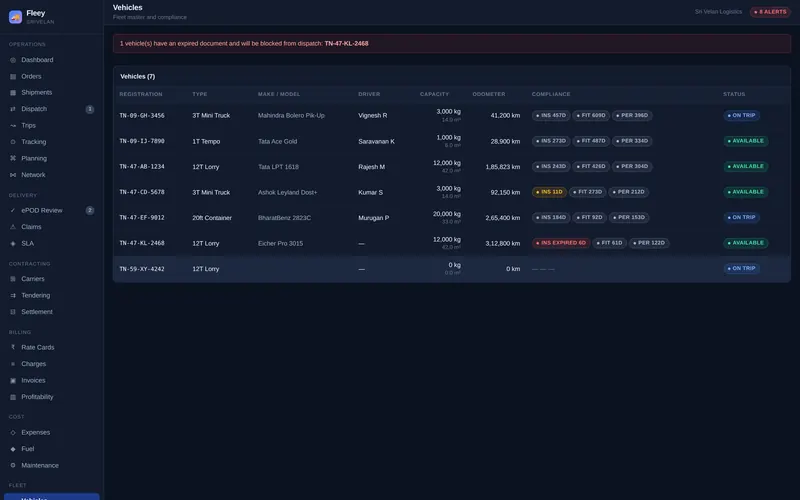Click the Invoices sidebar icon

pyautogui.click(x=13, y=381)
